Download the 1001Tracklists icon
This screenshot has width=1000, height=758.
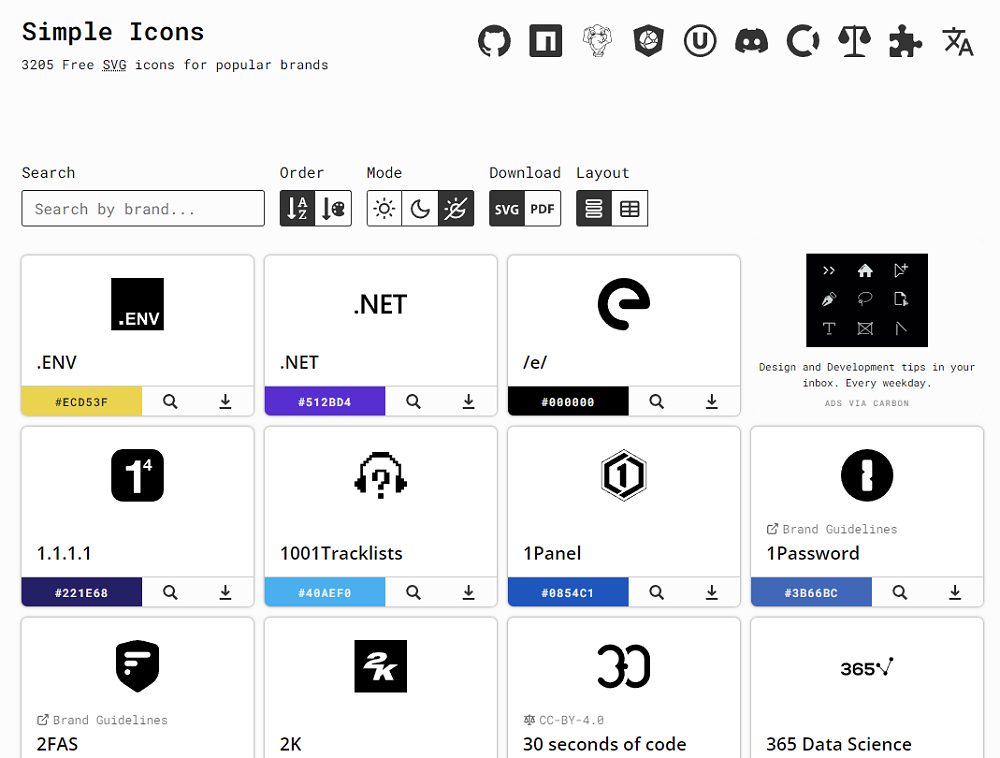click(x=468, y=592)
